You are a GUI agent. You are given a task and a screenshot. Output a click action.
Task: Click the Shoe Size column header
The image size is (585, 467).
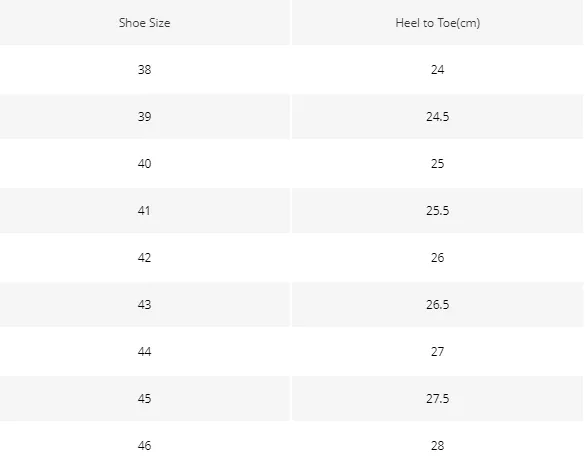[x=145, y=23]
